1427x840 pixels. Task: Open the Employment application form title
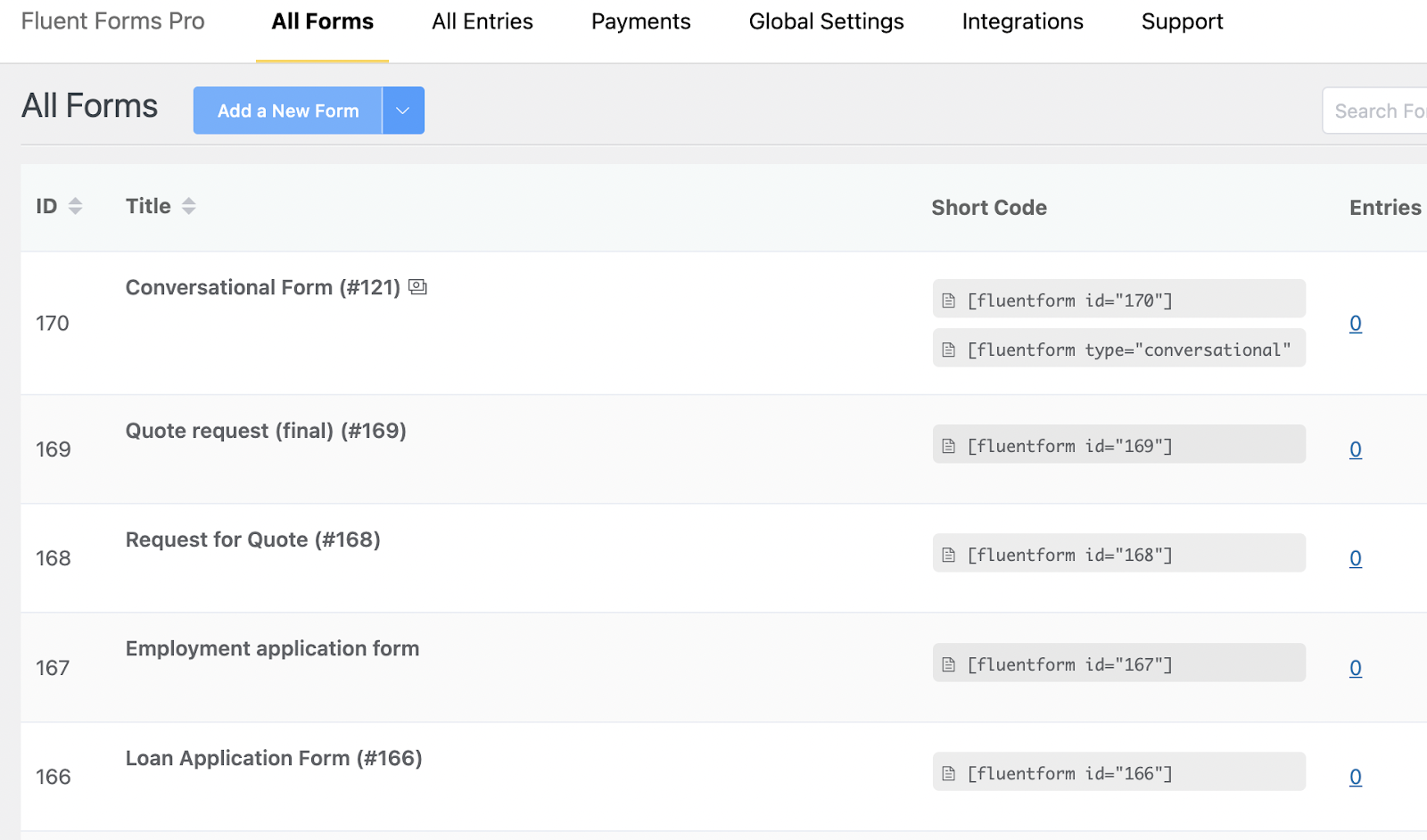(272, 648)
